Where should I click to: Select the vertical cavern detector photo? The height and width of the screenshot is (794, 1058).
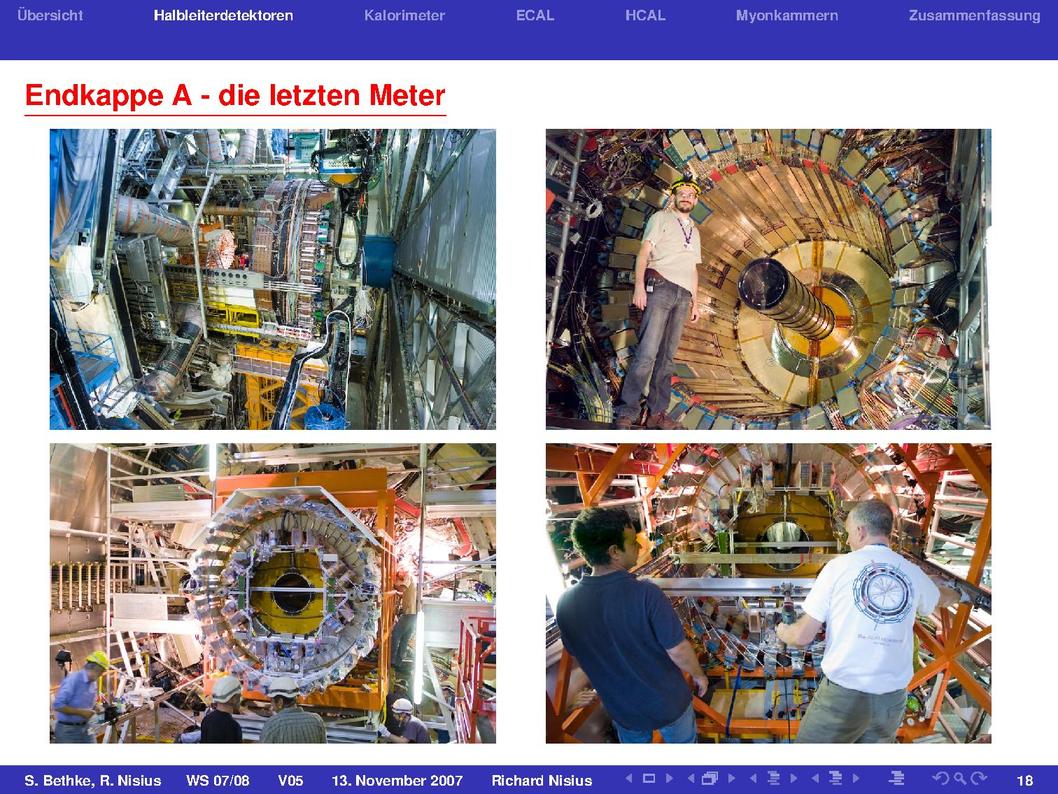click(273, 279)
